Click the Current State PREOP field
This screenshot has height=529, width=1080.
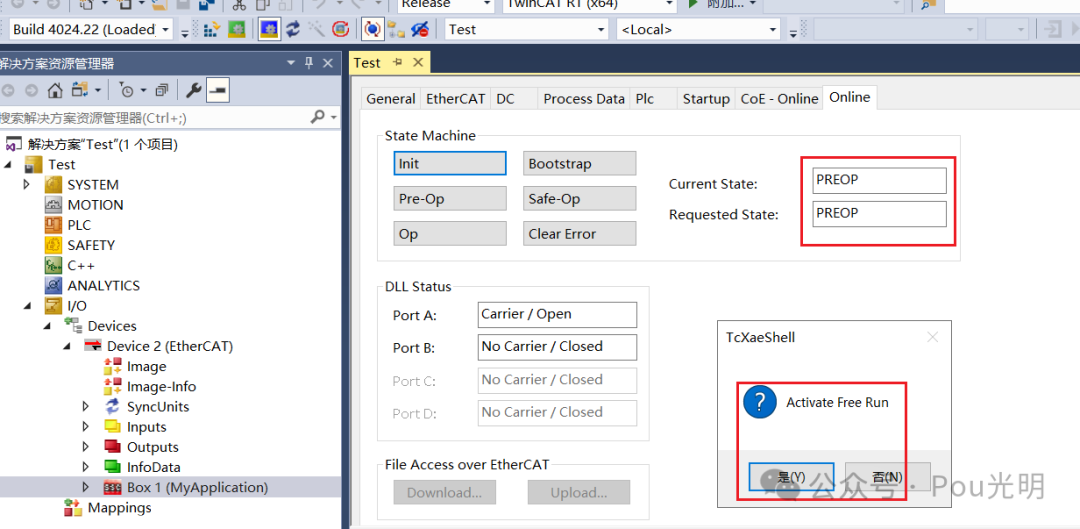pos(880,180)
